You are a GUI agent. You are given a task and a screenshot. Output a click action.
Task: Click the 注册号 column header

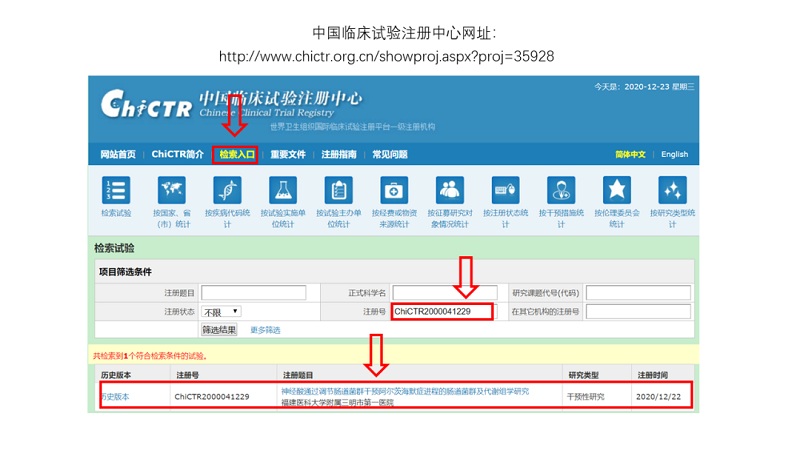187,375
